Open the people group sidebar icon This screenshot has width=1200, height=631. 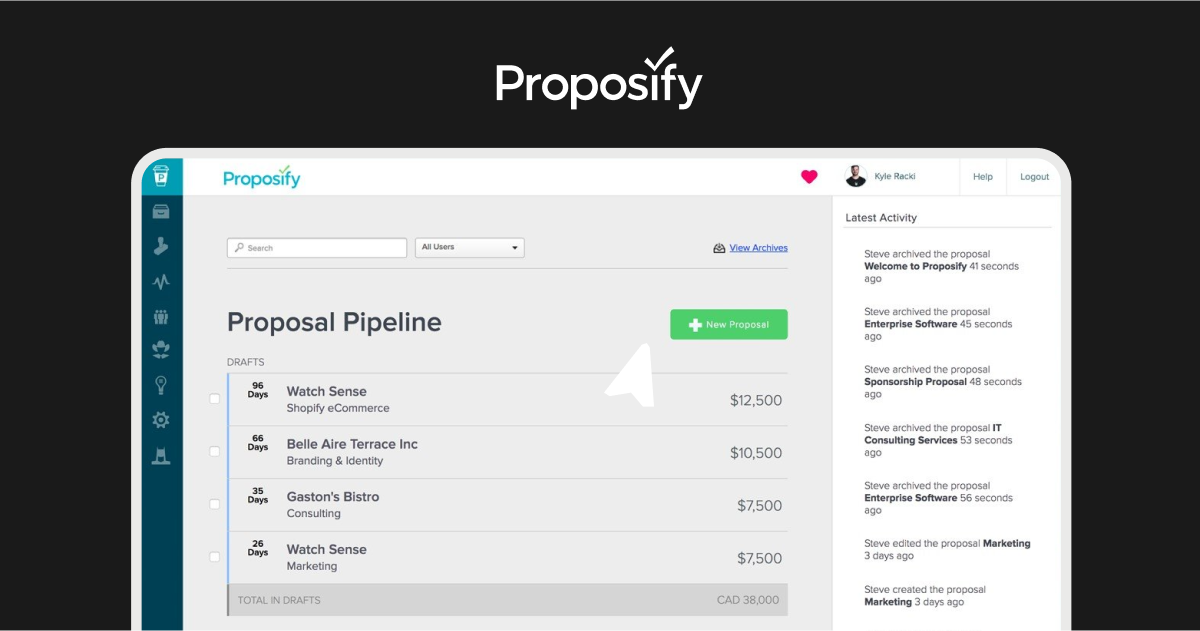point(161,317)
